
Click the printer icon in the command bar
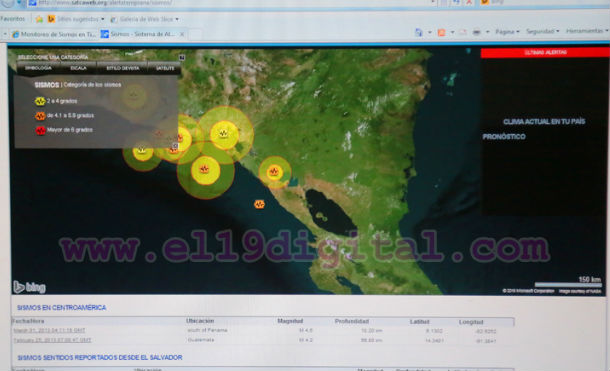point(477,32)
